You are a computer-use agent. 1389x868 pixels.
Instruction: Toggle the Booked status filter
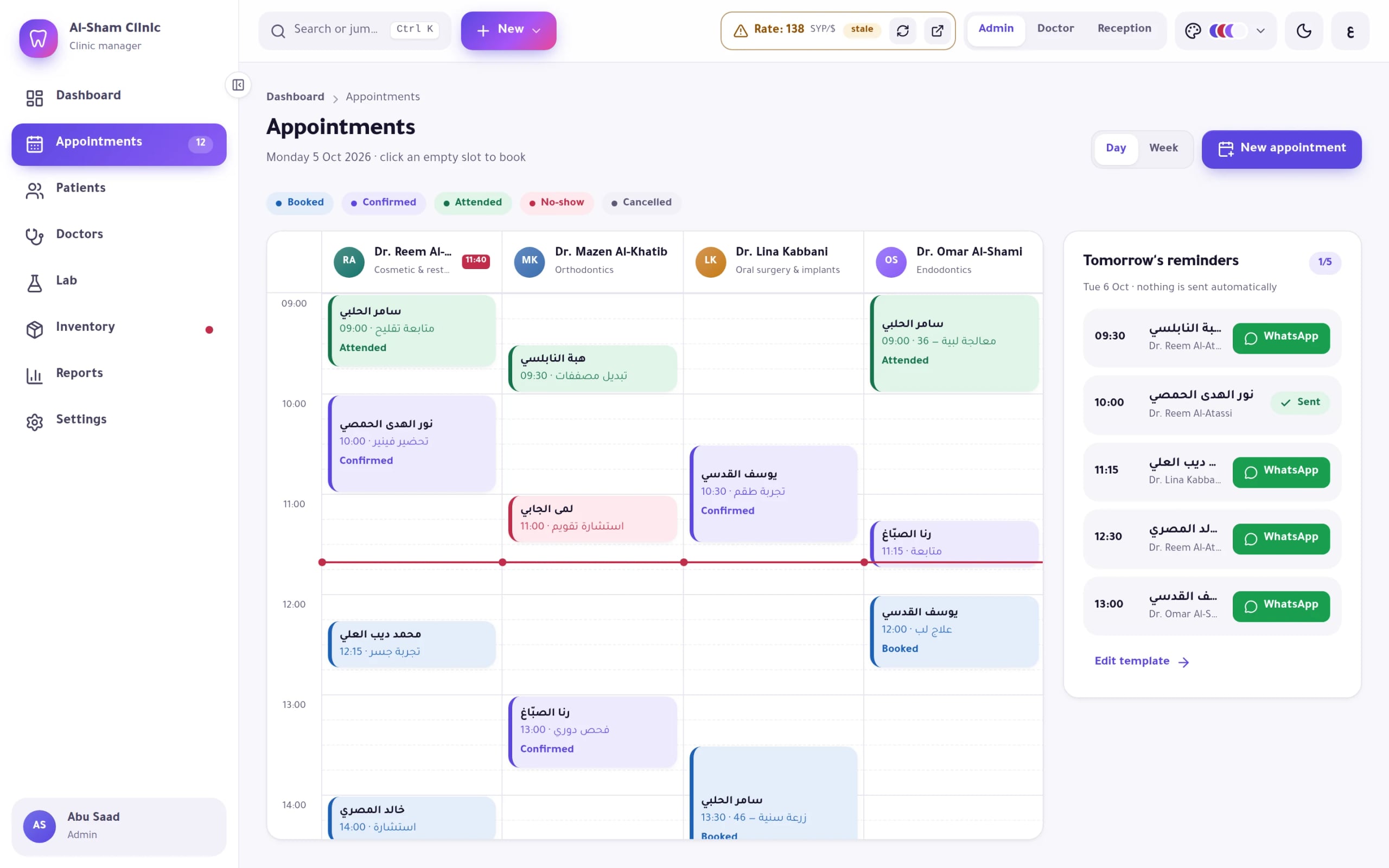[300, 203]
